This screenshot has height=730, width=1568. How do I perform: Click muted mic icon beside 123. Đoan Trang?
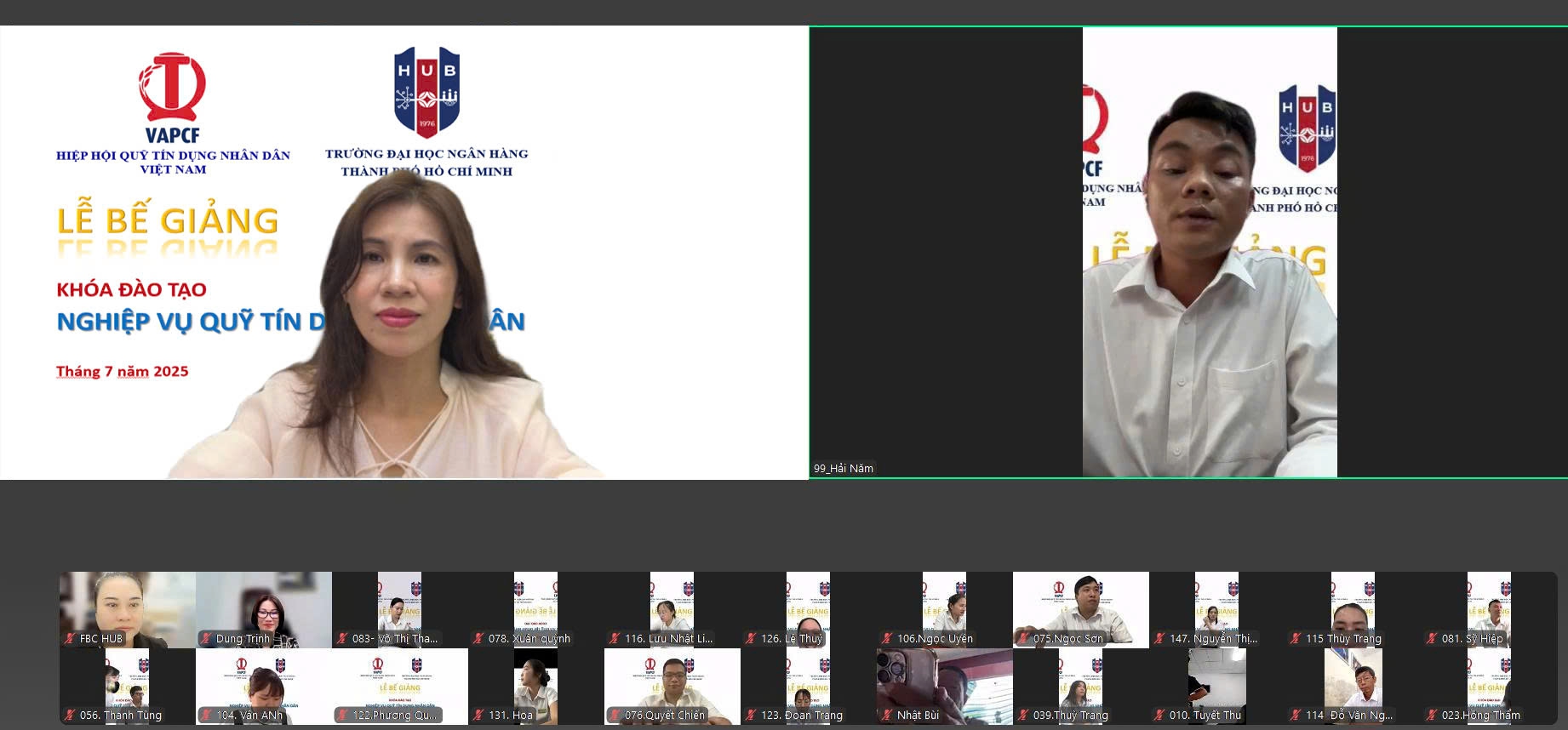click(751, 715)
